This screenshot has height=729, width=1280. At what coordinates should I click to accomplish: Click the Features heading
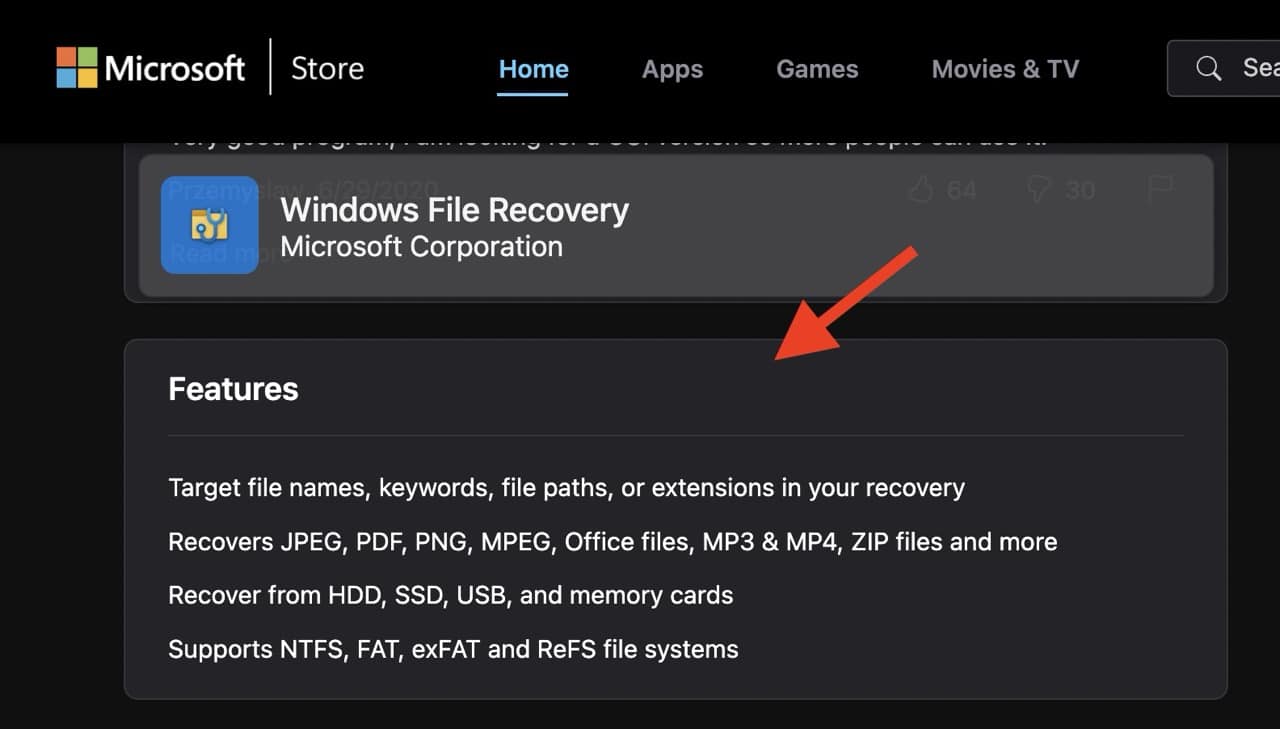click(x=233, y=389)
